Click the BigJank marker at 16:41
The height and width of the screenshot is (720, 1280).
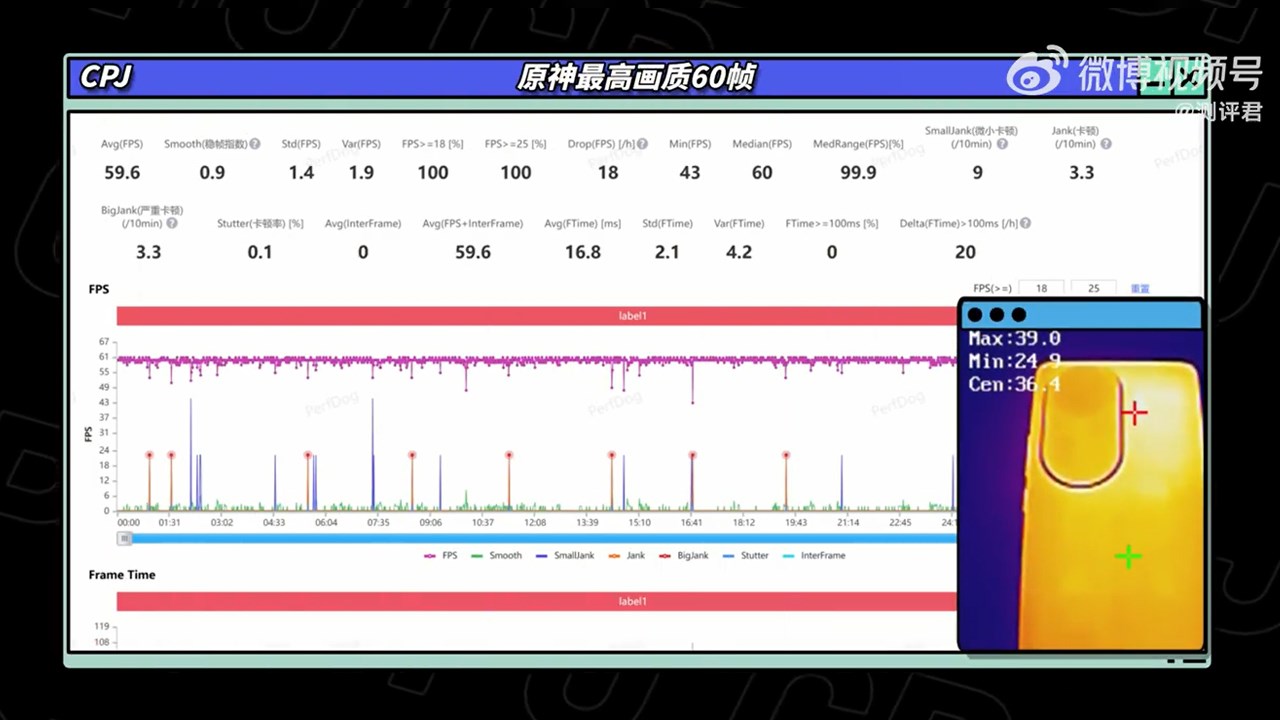coord(692,455)
